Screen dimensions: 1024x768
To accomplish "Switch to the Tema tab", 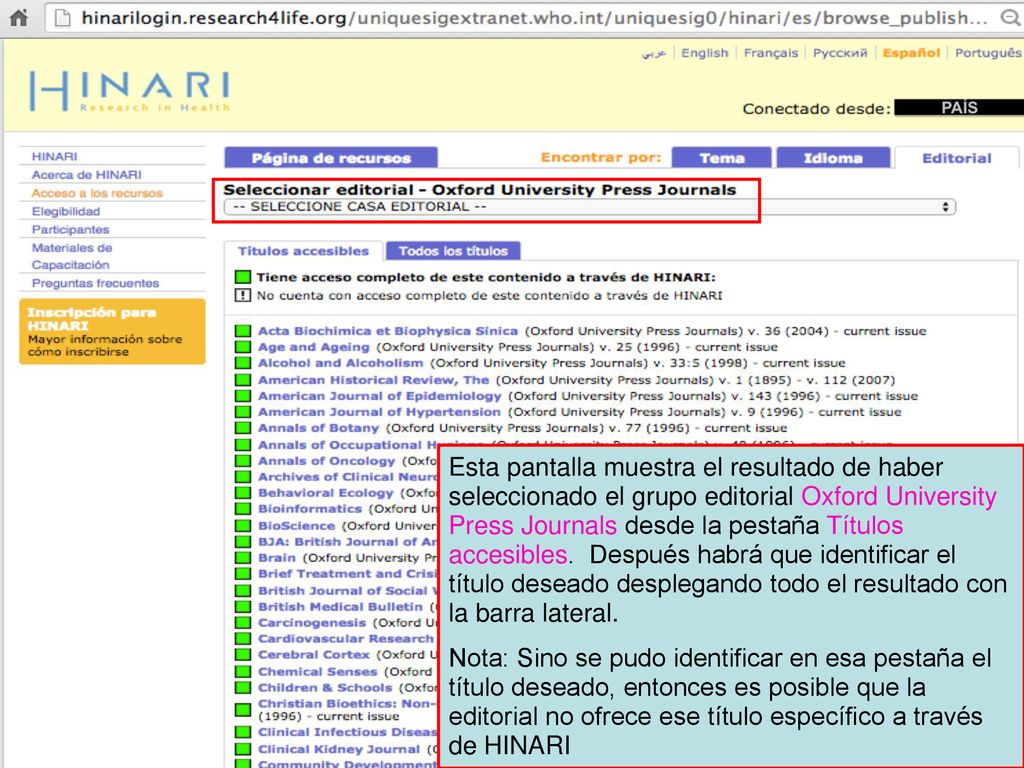I will (722, 158).
